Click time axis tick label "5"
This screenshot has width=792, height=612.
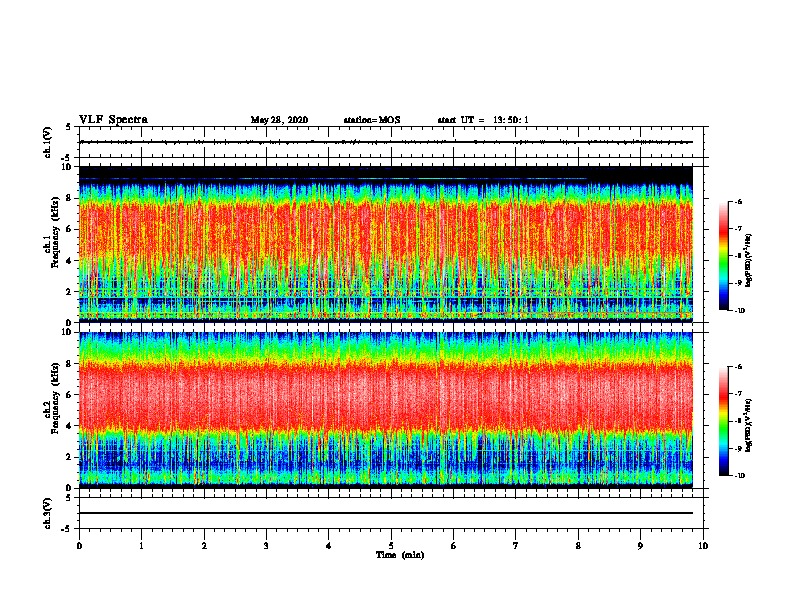[x=391, y=545]
